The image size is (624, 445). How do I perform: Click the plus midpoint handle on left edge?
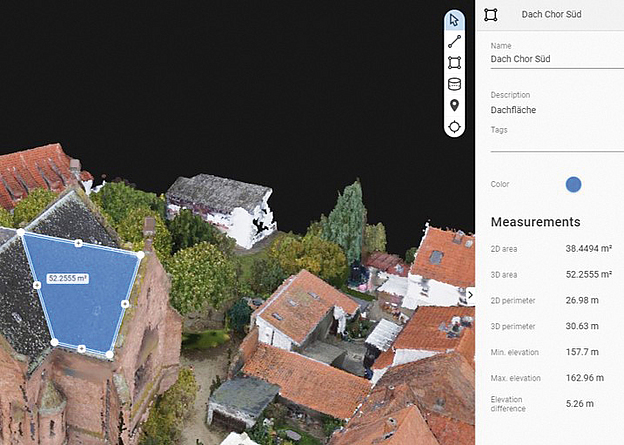coord(37,285)
